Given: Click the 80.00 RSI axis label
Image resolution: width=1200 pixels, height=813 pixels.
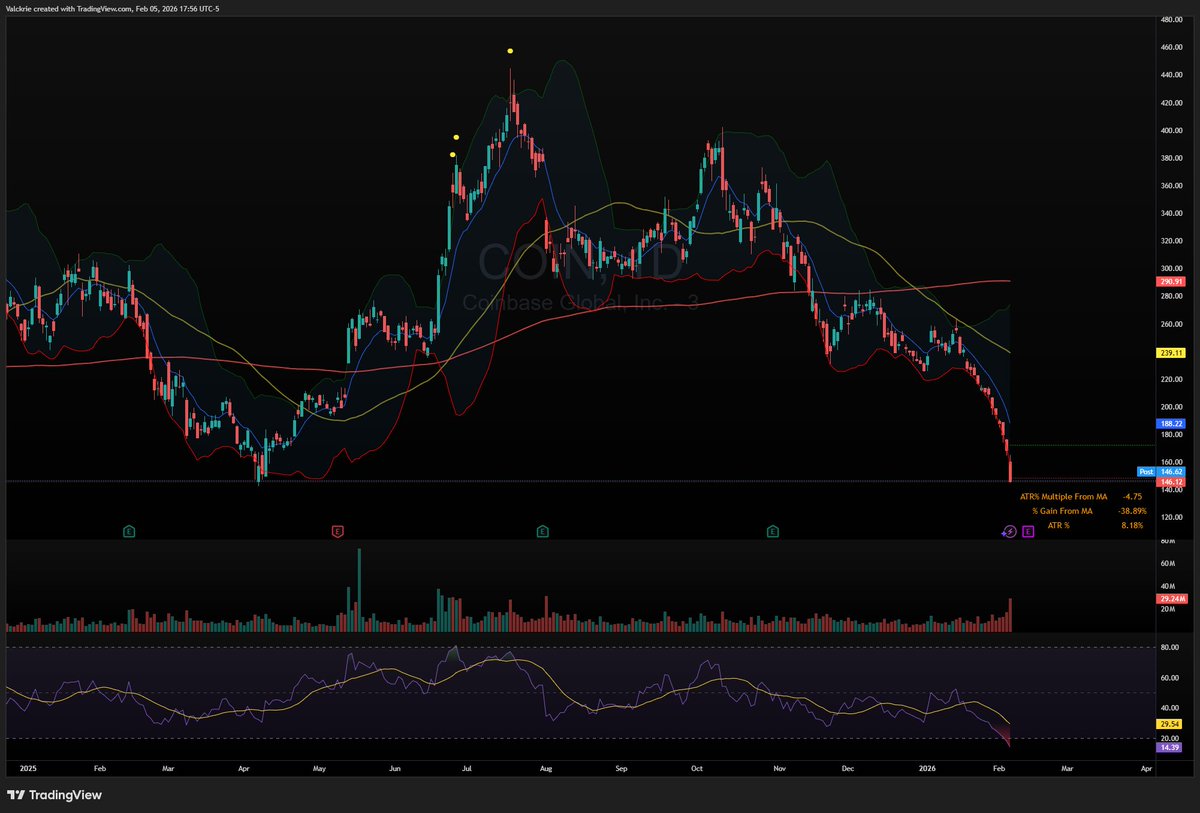Looking at the screenshot, I should point(1170,647).
